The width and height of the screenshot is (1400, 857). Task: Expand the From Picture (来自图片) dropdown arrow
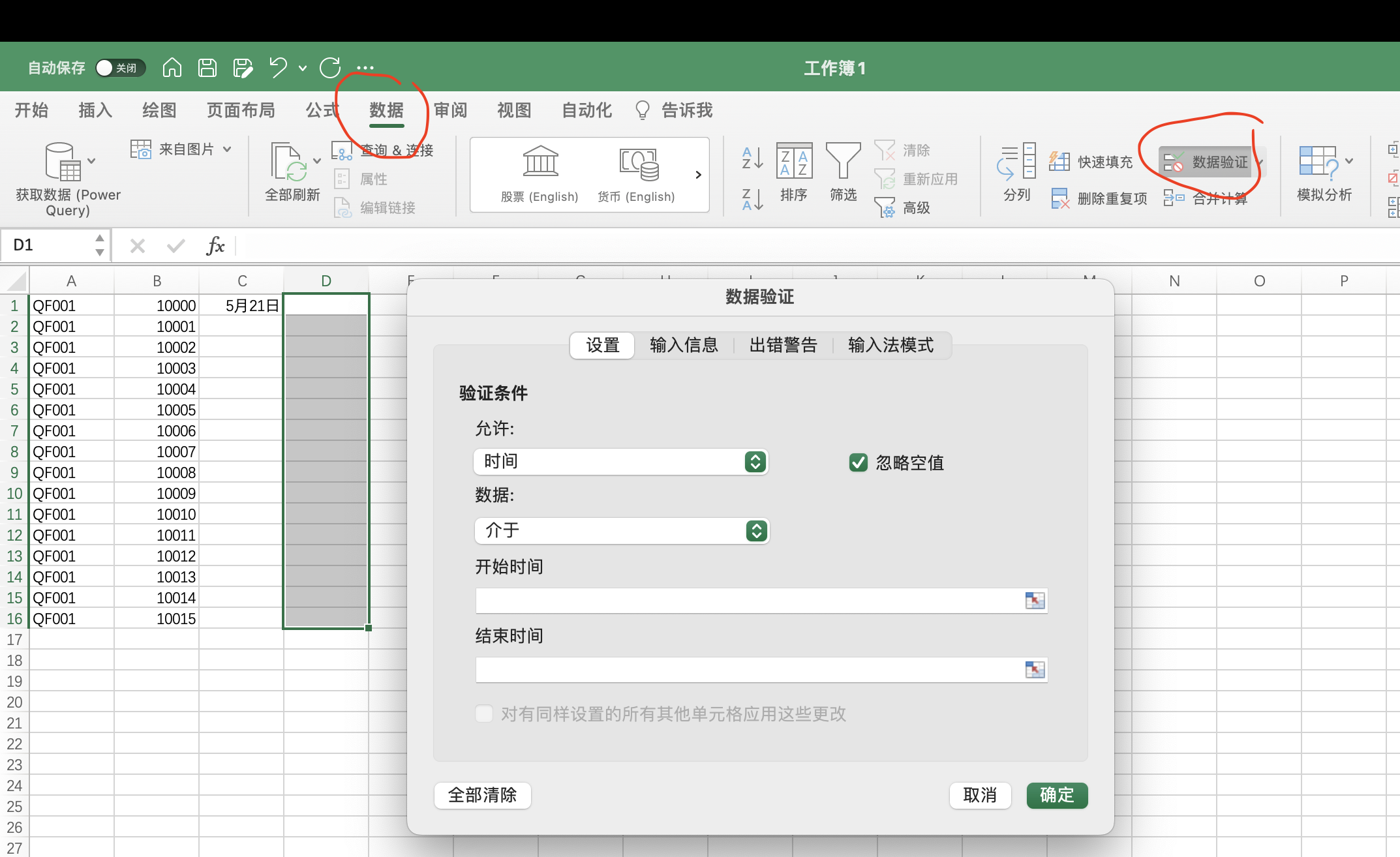(227, 149)
